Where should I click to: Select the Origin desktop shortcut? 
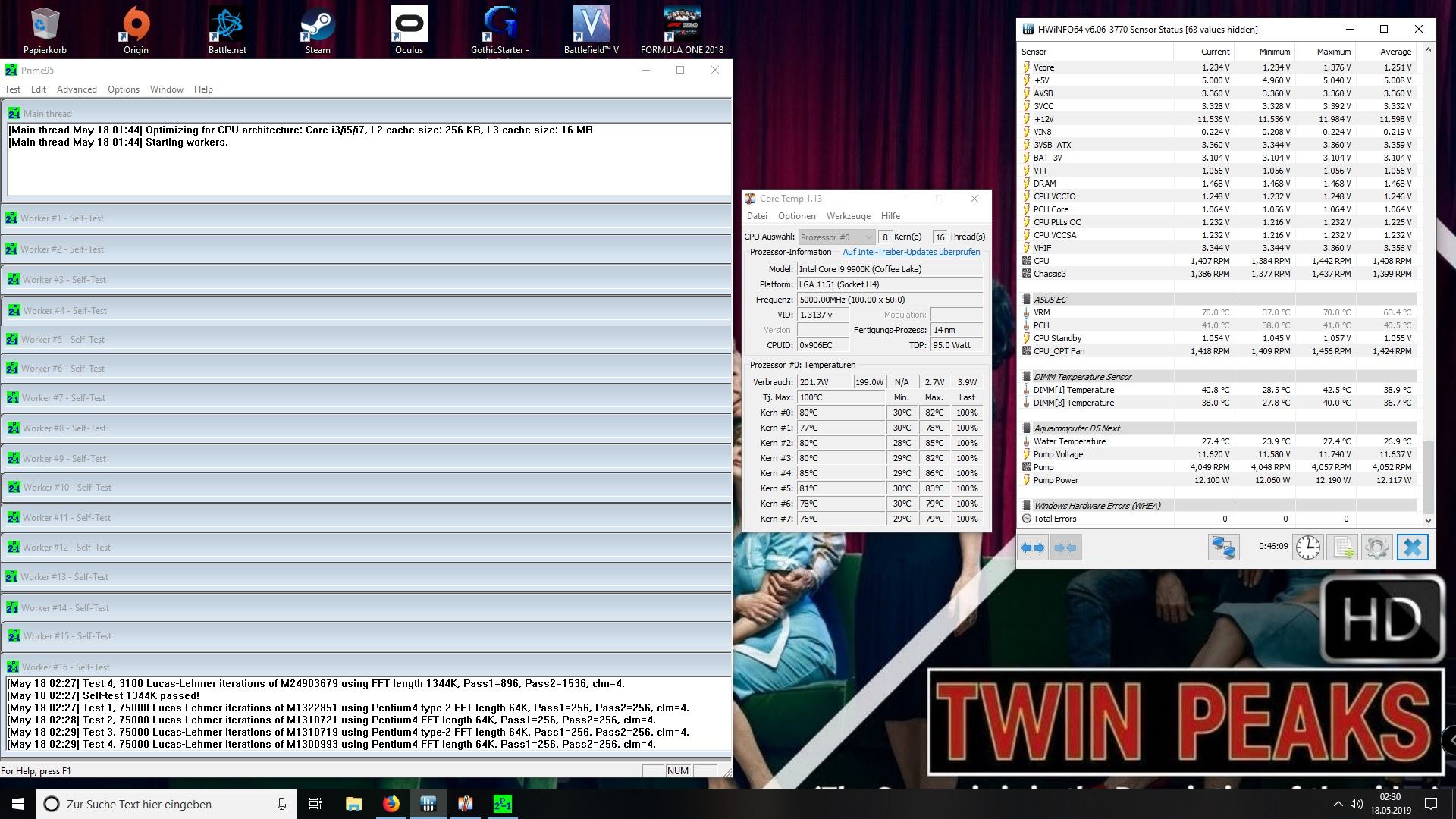point(136,30)
